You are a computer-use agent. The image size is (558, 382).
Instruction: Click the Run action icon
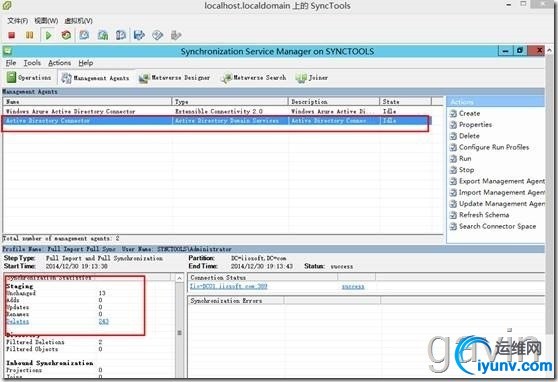point(453,159)
